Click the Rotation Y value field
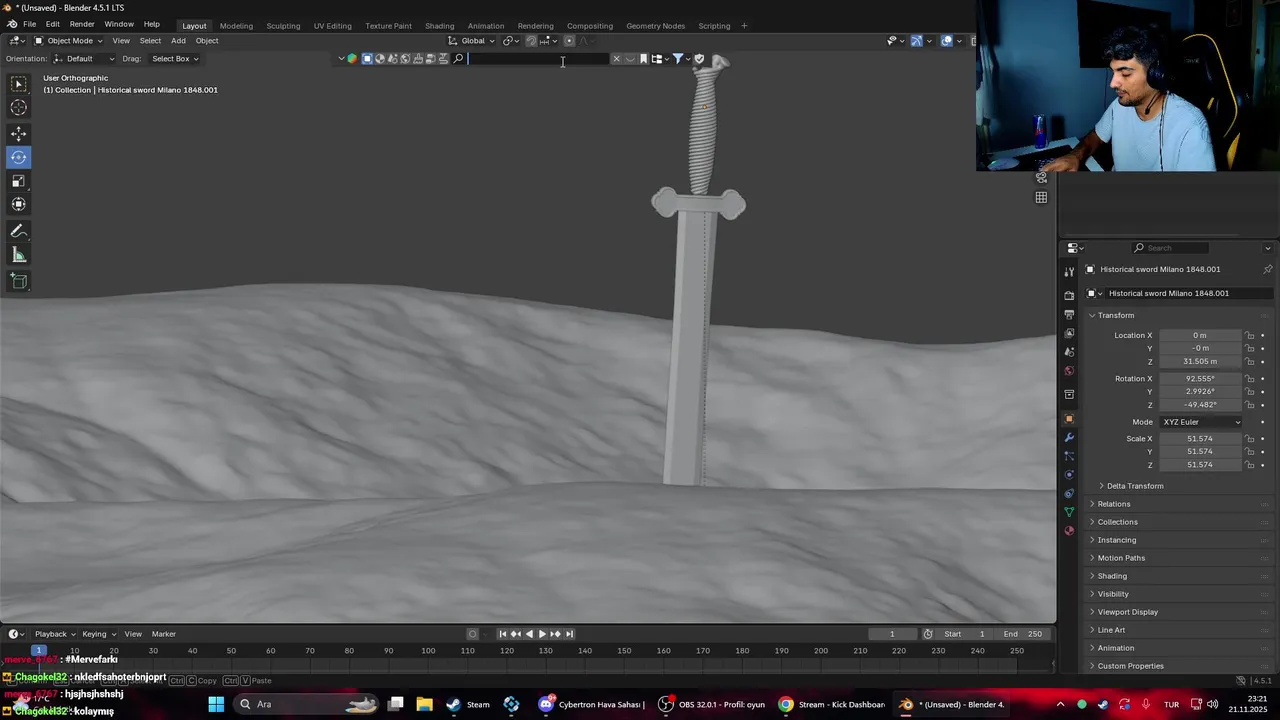This screenshot has width=1280, height=720. point(1200,392)
